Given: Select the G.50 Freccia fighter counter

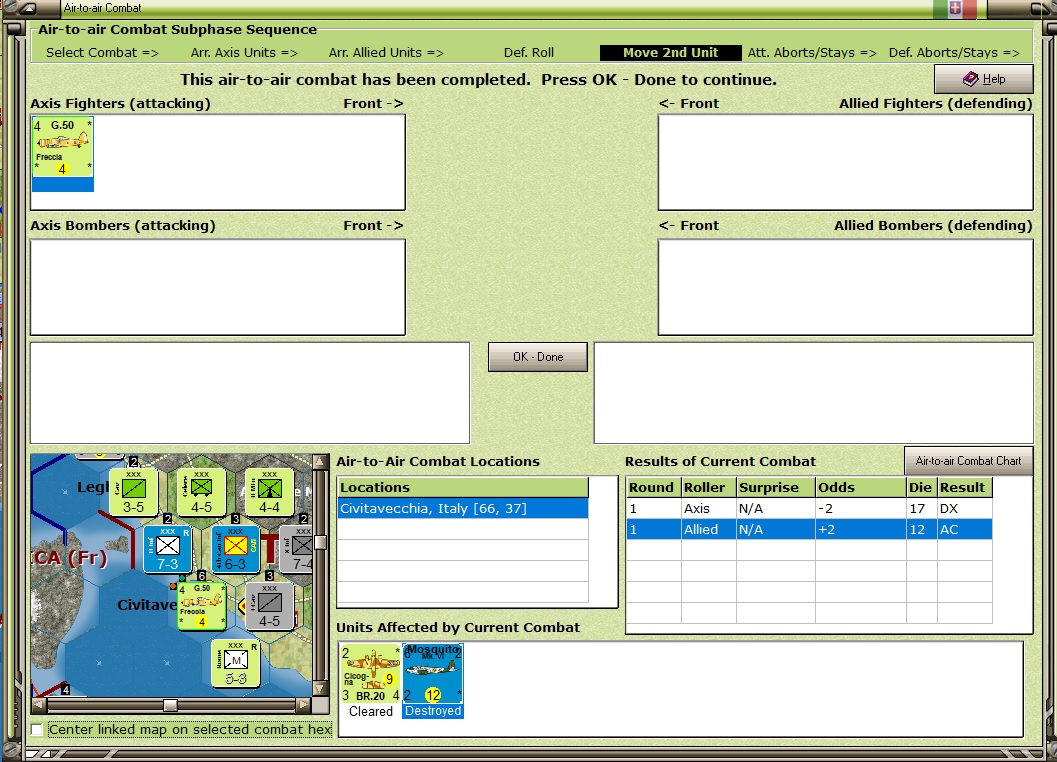Looking at the screenshot, I should tap(63, 154).
